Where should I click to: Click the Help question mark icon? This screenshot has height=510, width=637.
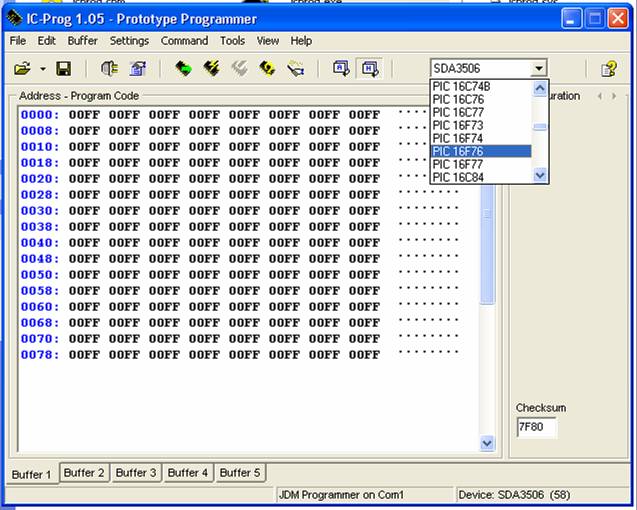(608, 68)
